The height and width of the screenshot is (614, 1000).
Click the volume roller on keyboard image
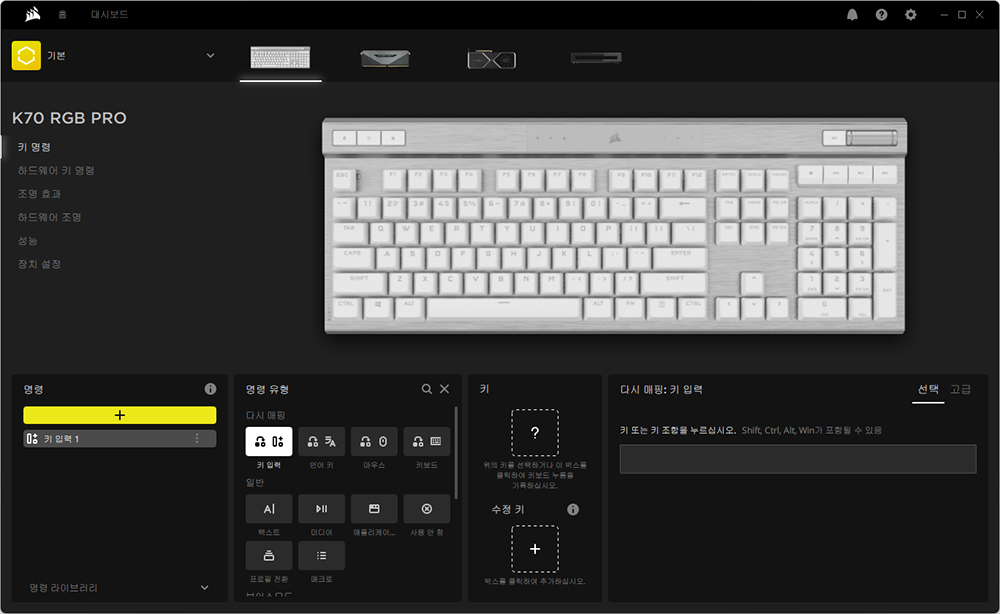(872, 138)
